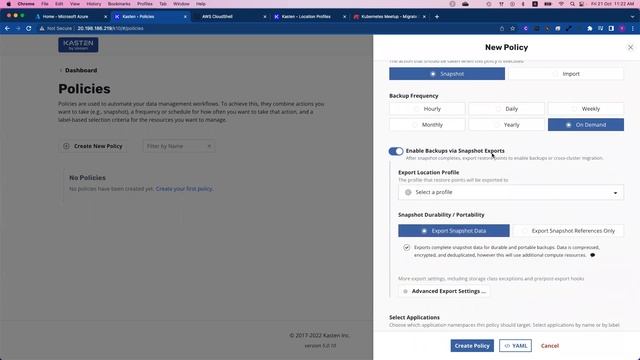
Task: Open the Window menu
Action: 181,4
